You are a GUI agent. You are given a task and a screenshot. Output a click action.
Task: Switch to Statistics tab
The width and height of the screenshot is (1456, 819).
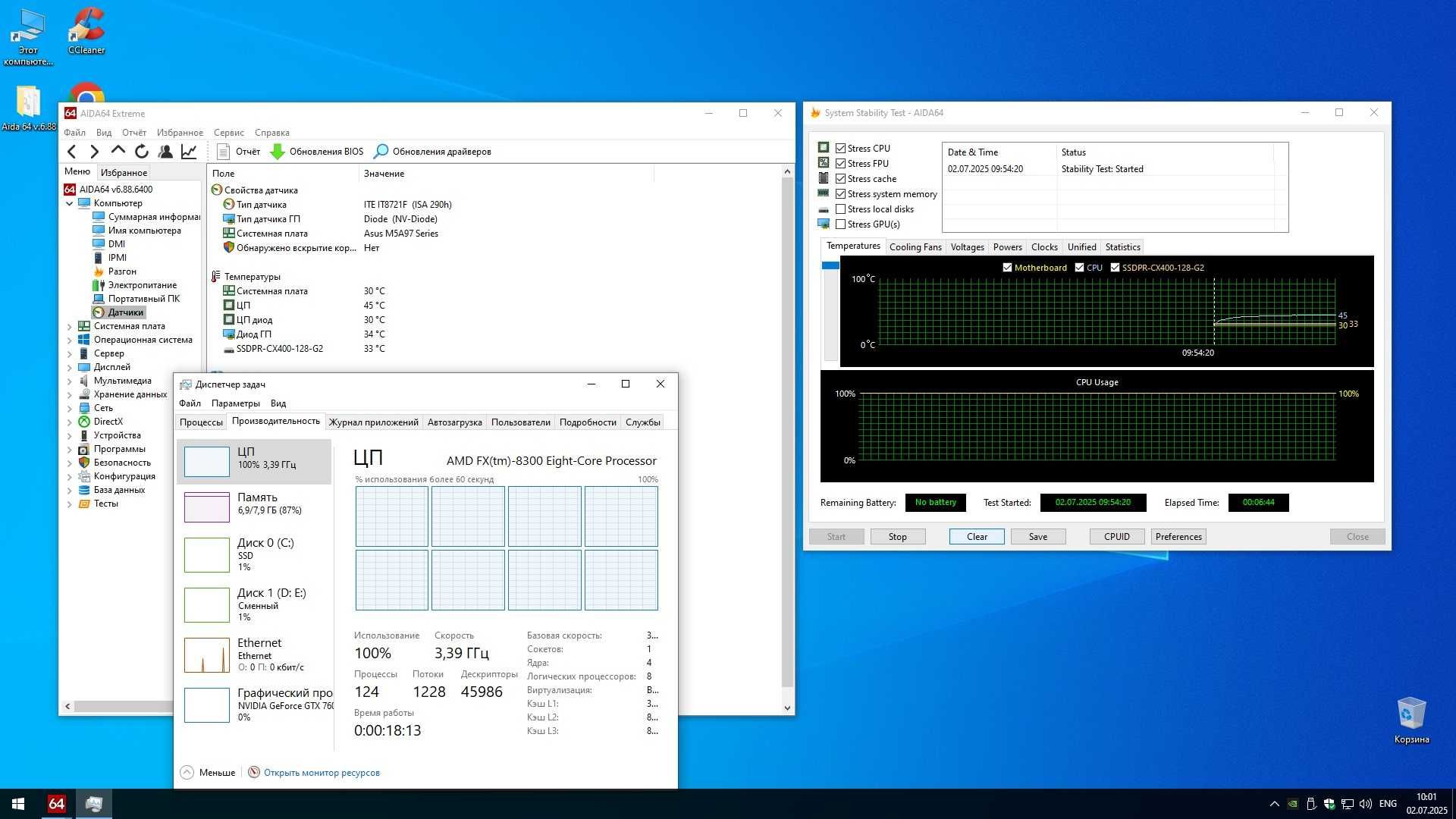1122,247
